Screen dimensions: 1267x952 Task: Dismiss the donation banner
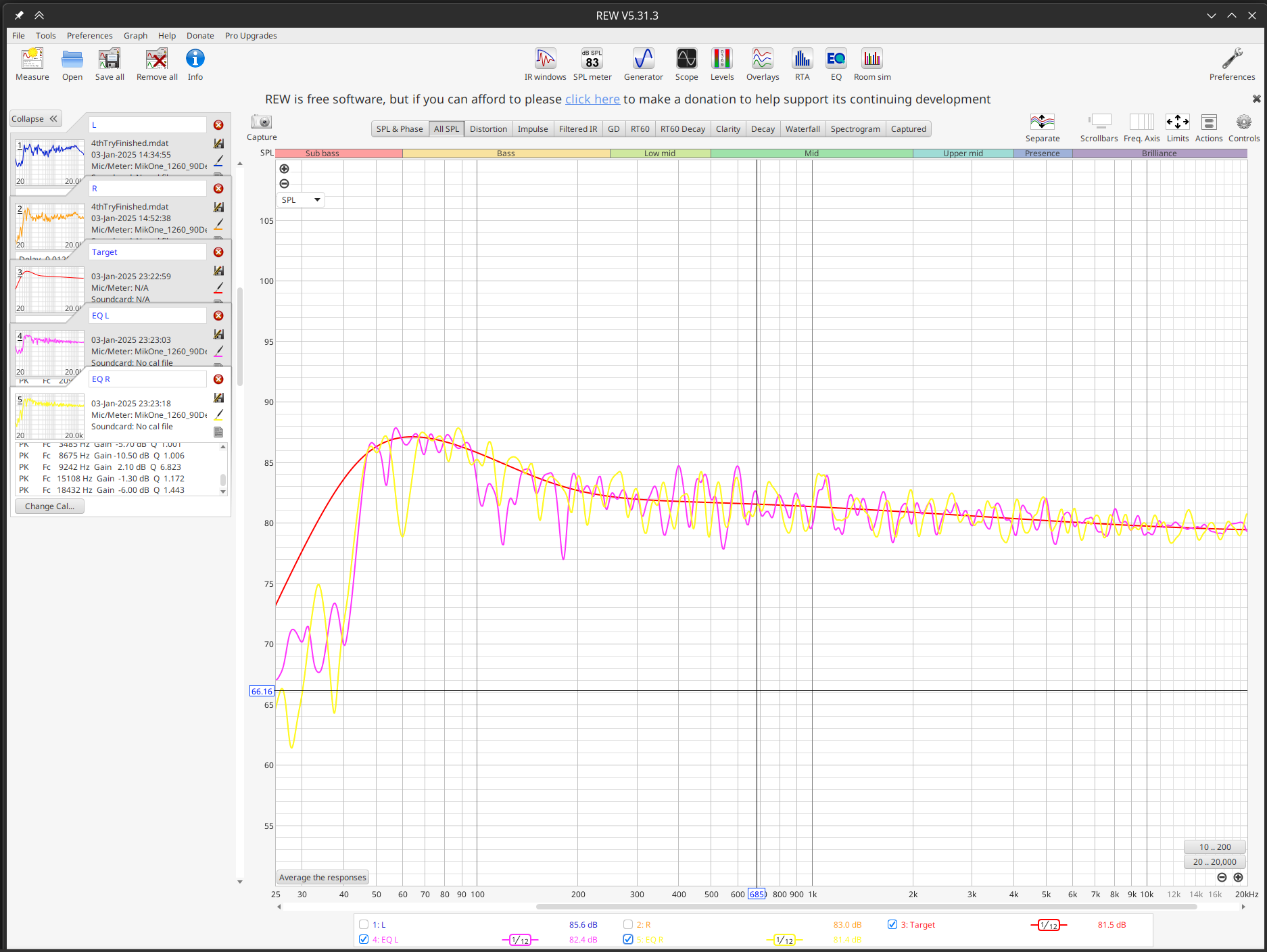(1256, 99)
